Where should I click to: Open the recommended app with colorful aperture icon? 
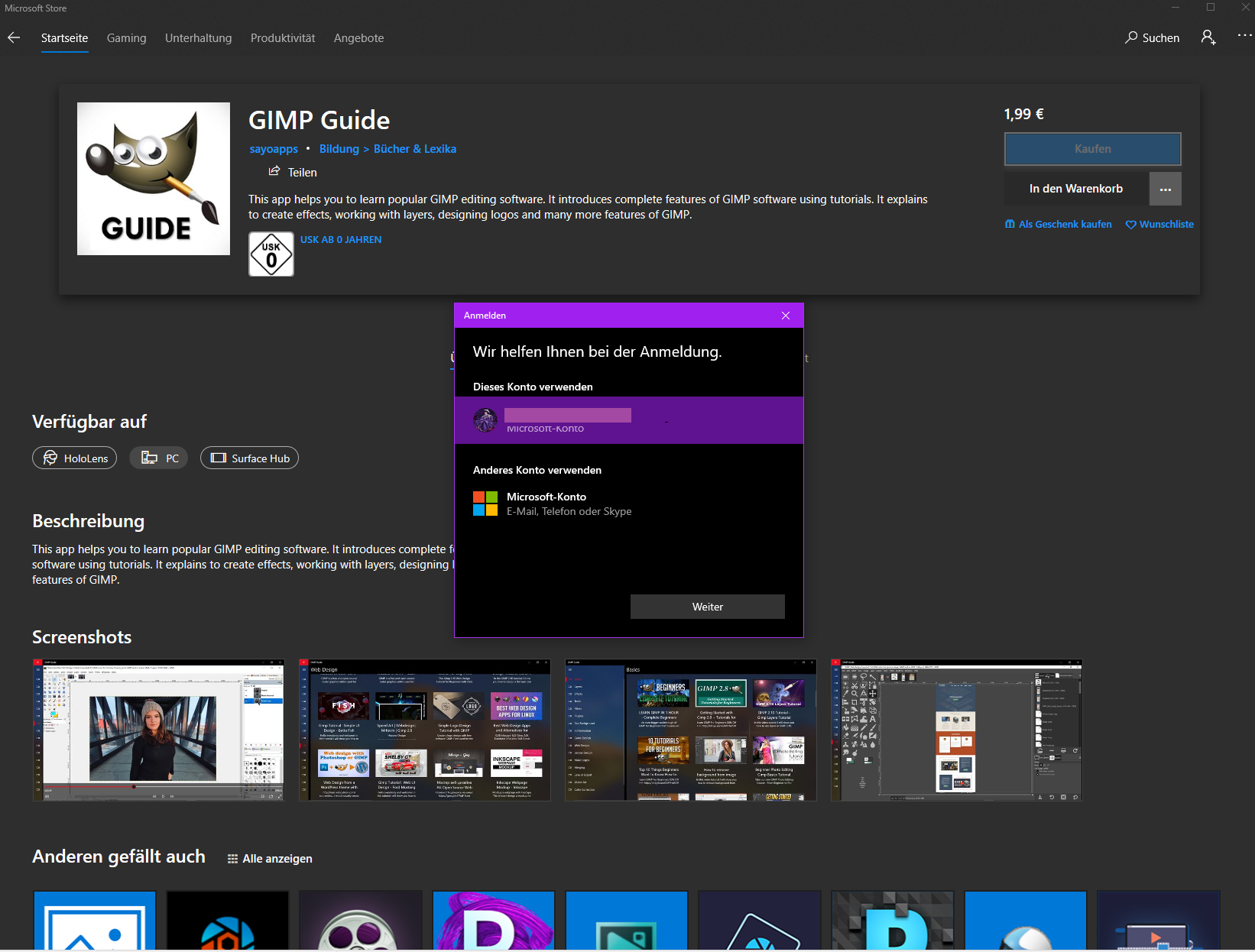pos(228,921)
